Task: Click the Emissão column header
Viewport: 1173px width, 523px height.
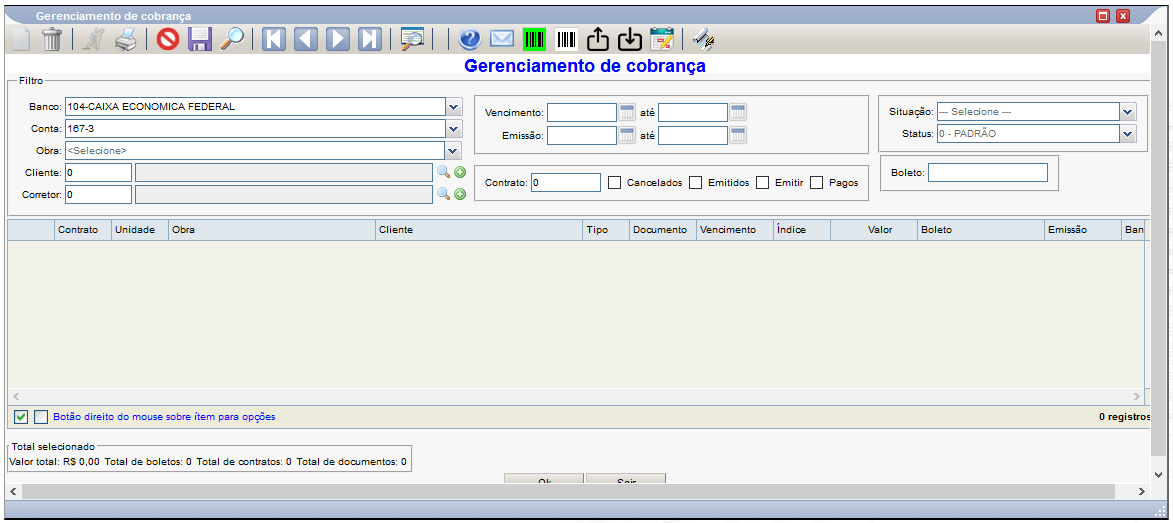Action: click(1082, 230)
